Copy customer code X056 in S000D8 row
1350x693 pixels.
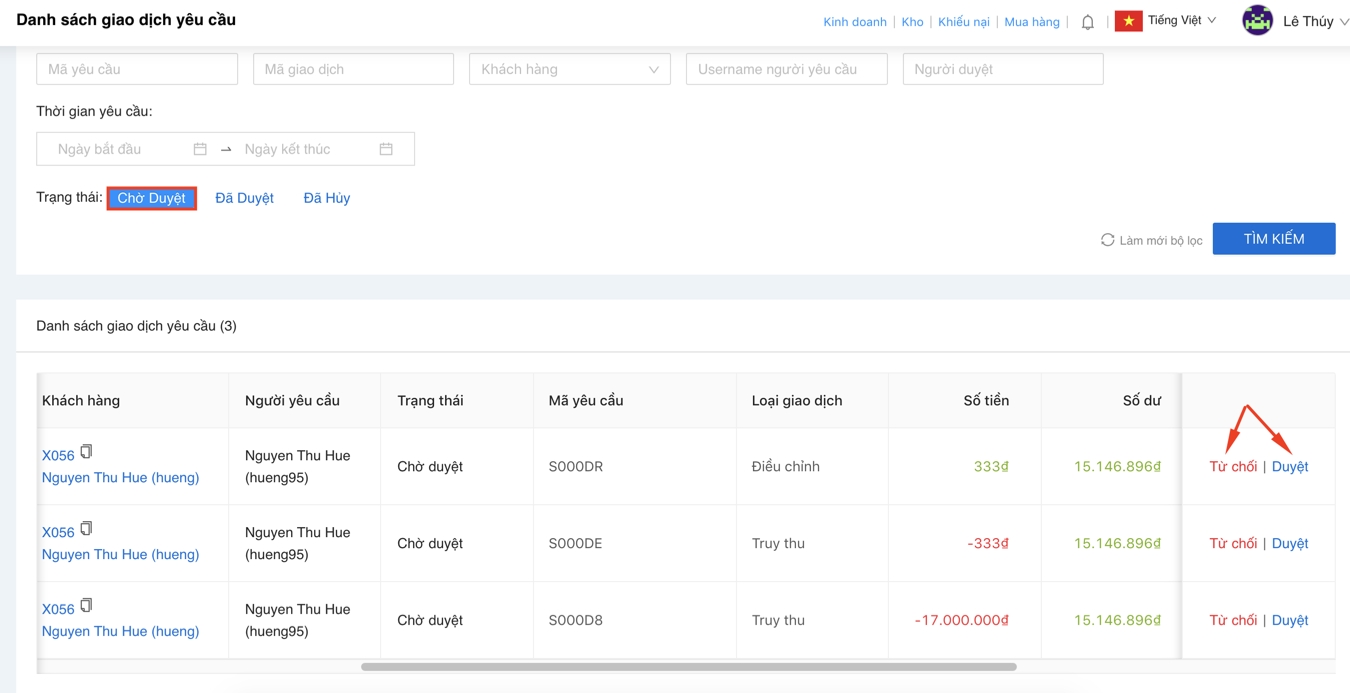coord(87,606)
